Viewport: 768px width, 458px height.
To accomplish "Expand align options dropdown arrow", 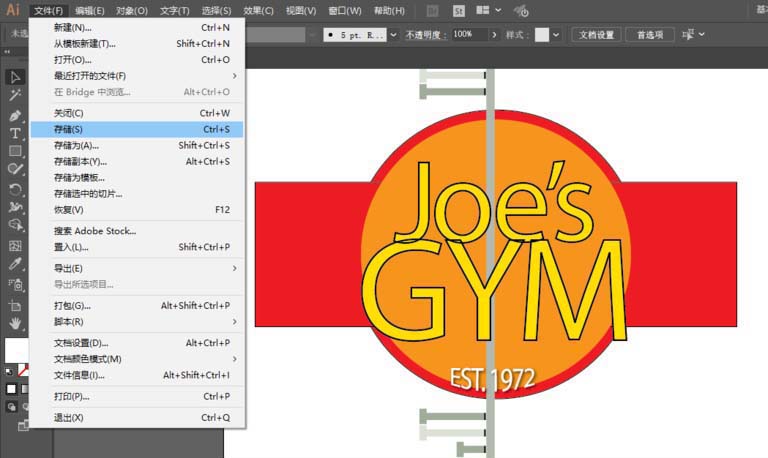I will [x=701, y=34].
